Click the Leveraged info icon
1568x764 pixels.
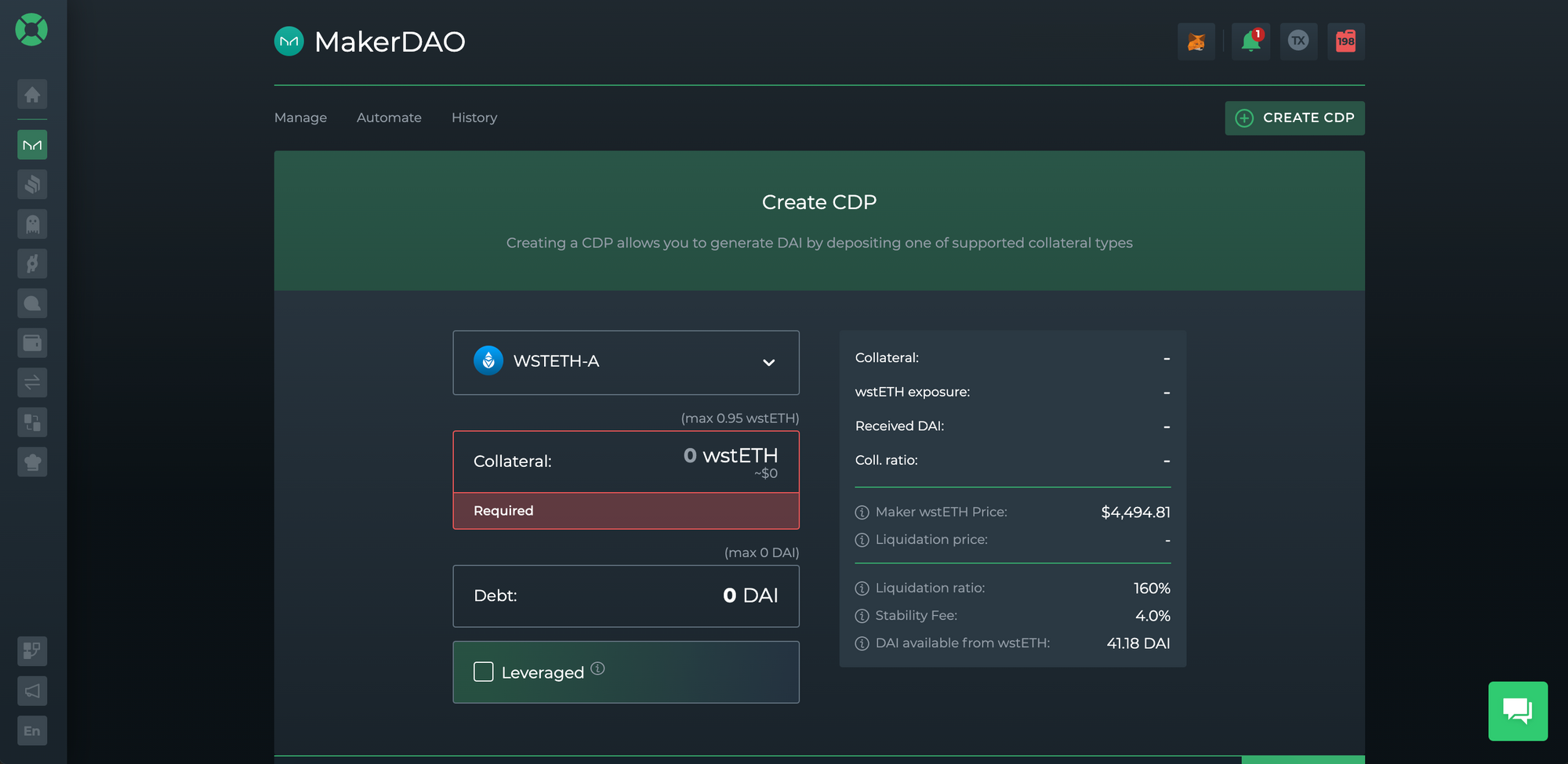598,668
